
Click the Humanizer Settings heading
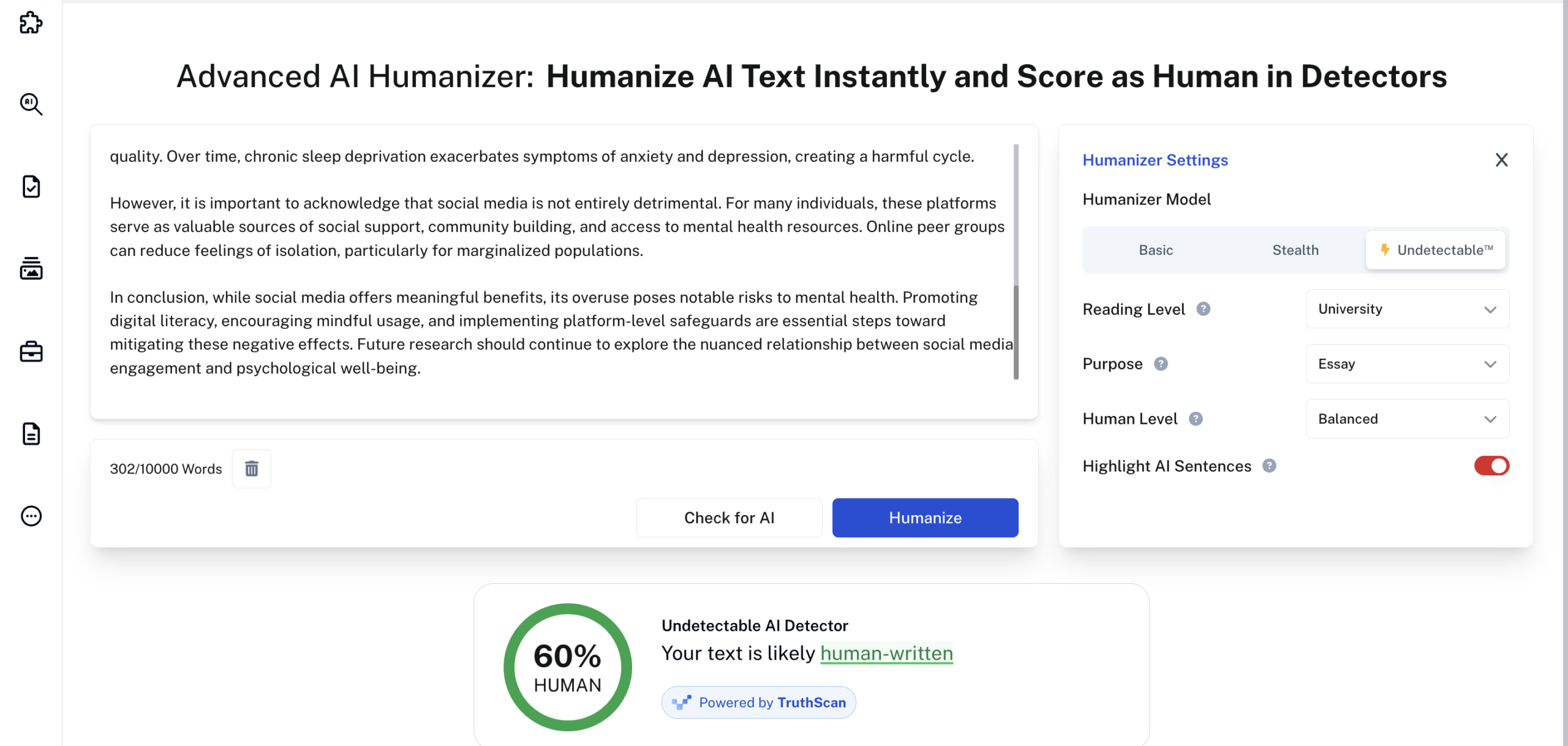(1155, 160)
